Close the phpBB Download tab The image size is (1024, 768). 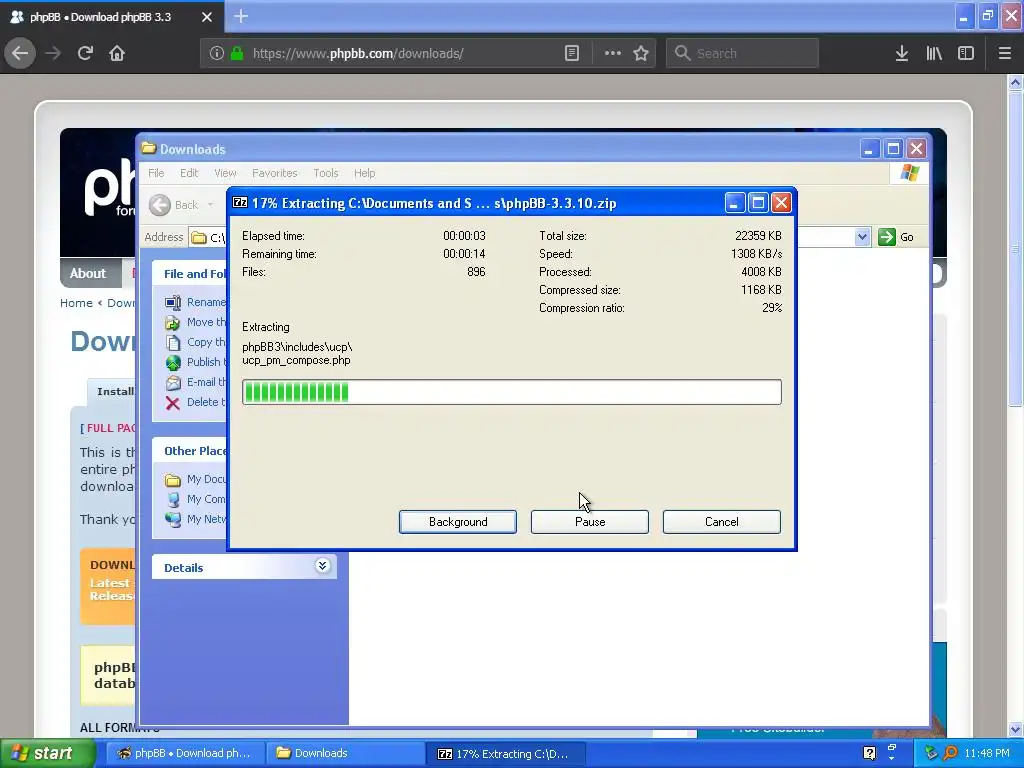pyautogui.click(x=207, y=17)
